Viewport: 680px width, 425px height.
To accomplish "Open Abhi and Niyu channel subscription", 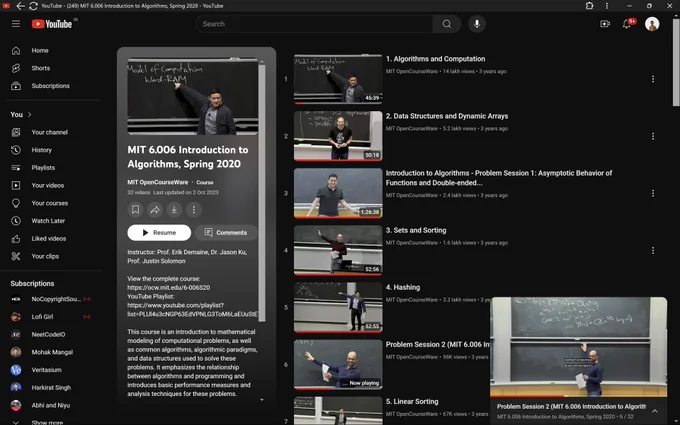I will pos(53,405).
